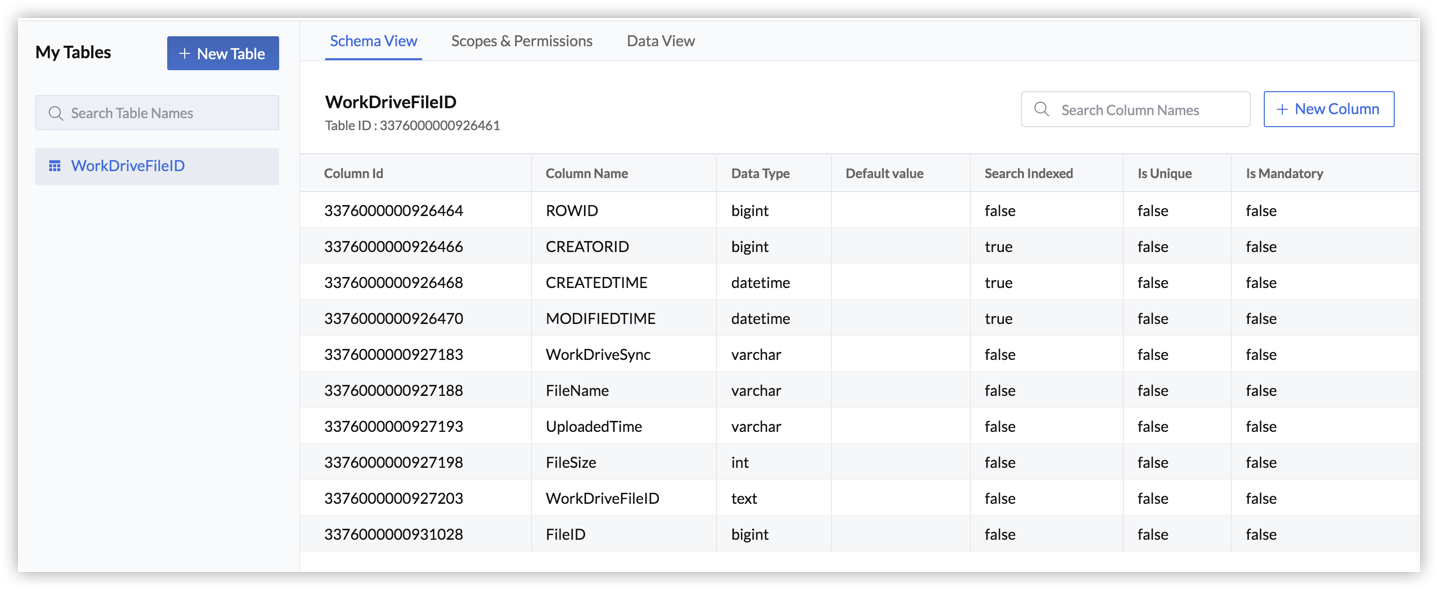Click the Data Type header
Viewport: 1438px width, 590px height.
coord(760,173)
